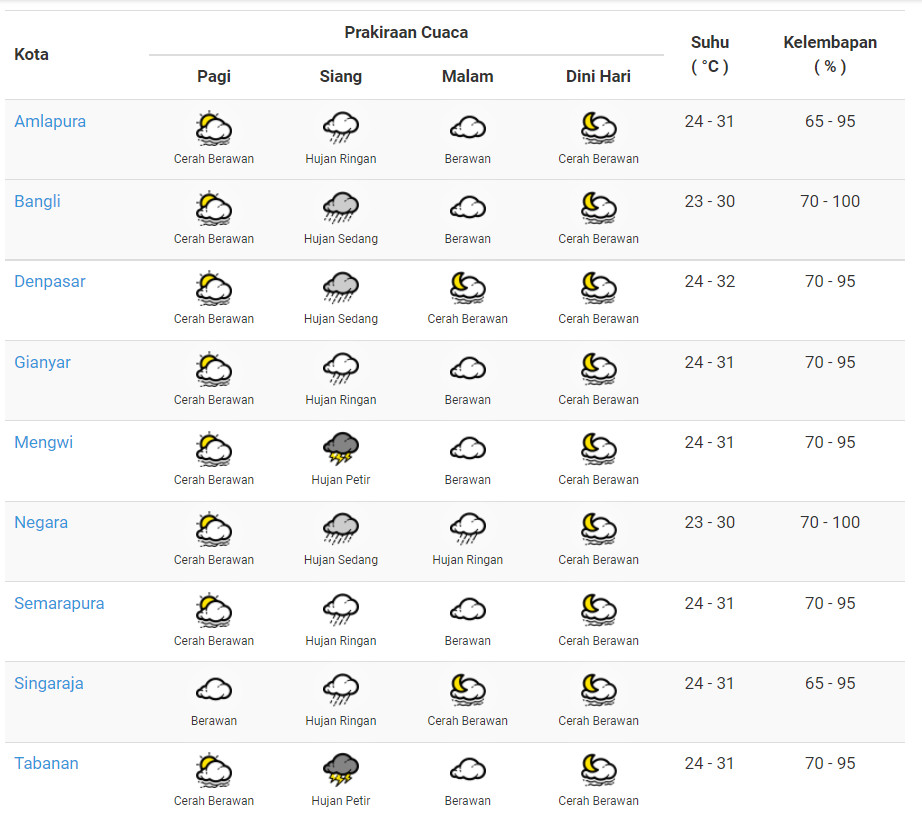
Task: Click Gianyar's Dini Hari moon icon
Action: coord(598,369)
